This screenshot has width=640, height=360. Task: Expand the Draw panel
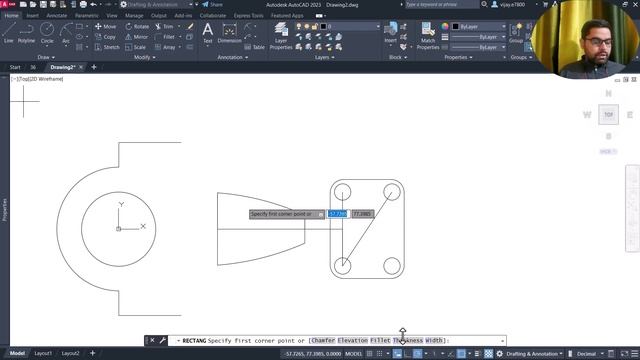[x=46, y=58]
